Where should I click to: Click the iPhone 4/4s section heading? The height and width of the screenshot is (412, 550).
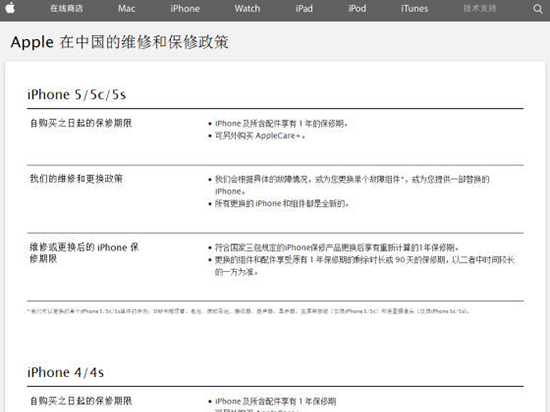[66, 372]
